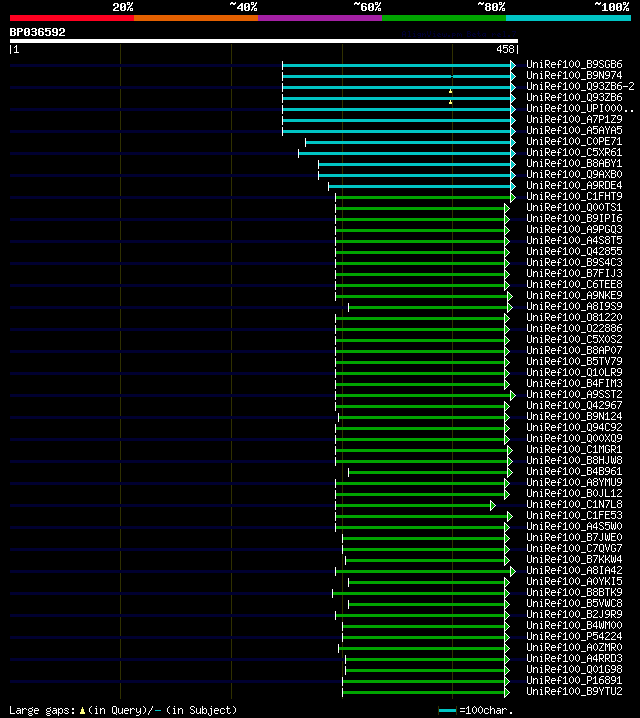The width and height of the screenshot is (640, 718).
Task: Click the cyan ~100% identity legend segment
Action: 569,18
